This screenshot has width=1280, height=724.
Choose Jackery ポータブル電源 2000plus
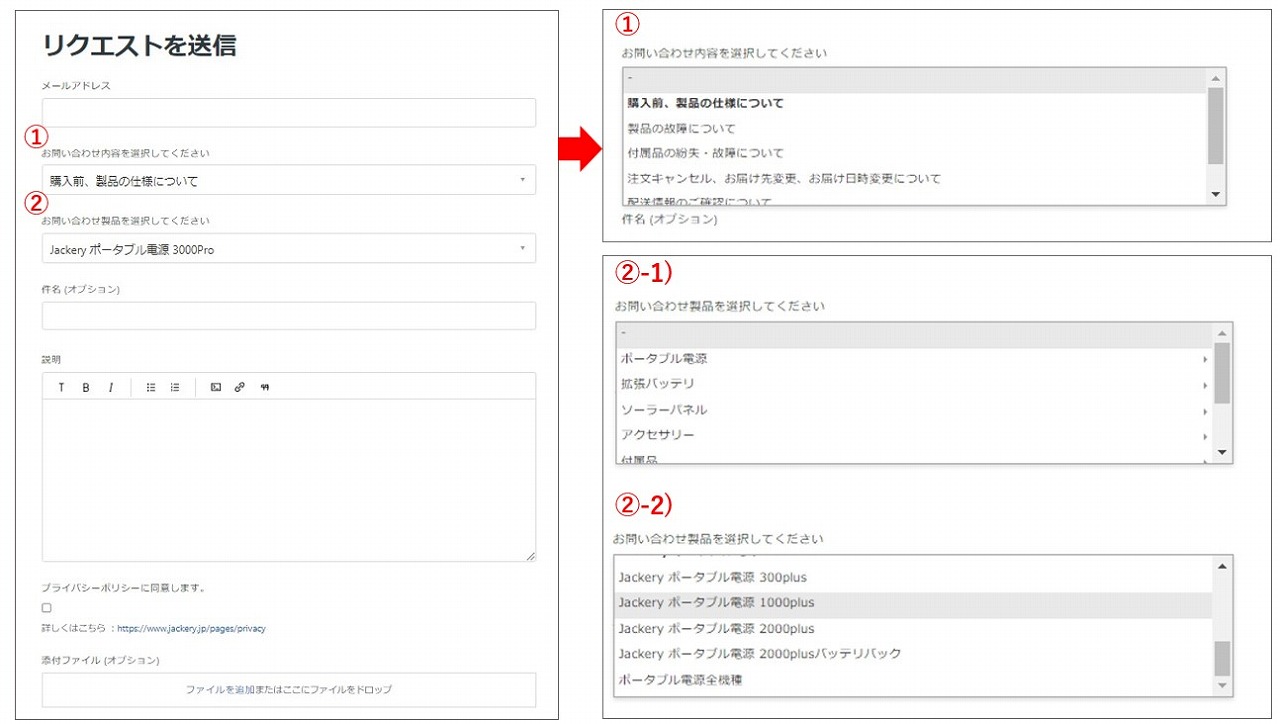(913, 629)
